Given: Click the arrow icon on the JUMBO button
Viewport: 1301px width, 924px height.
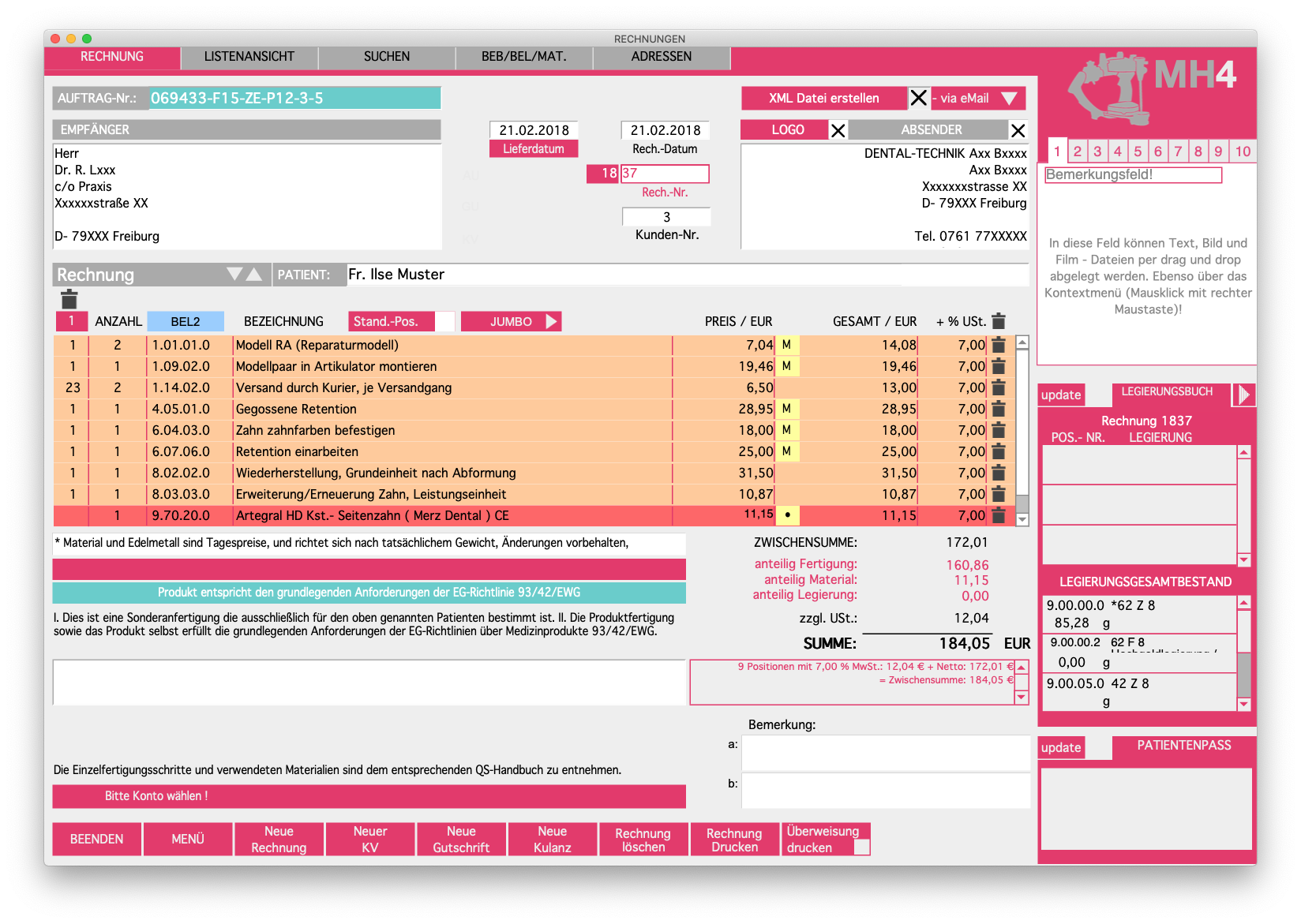Looking at the screenshot, I should pyautogui.click(x=551, y=321).
